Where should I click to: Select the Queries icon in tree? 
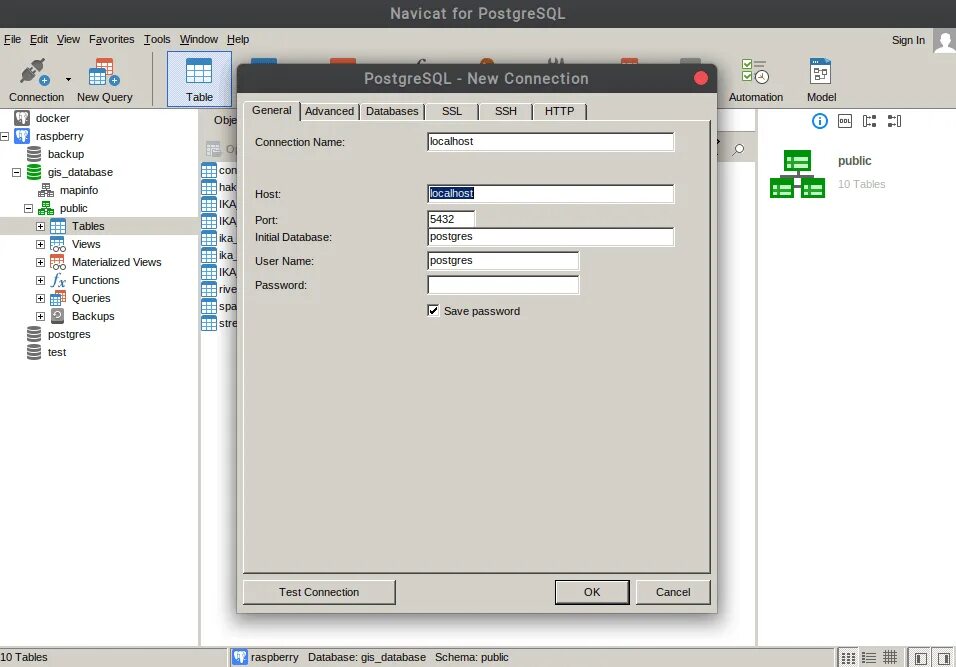[x=58, y=298]
